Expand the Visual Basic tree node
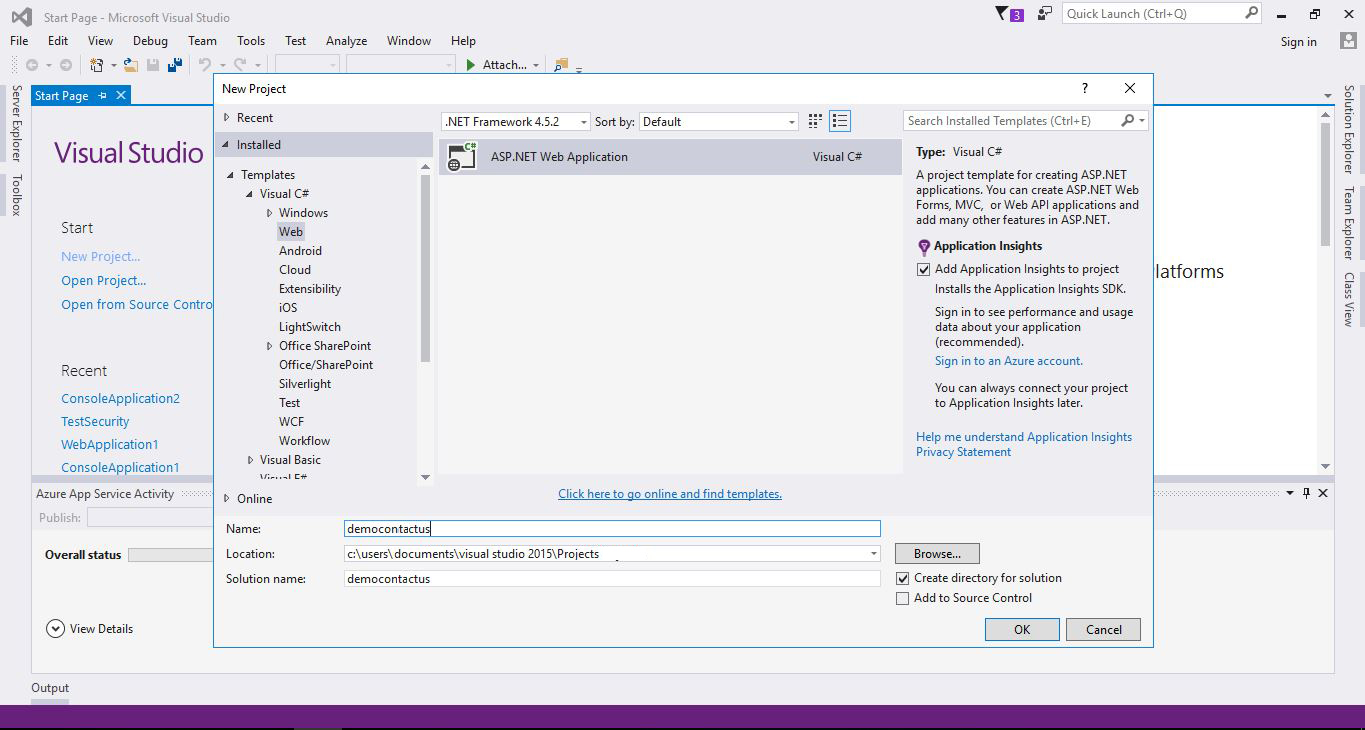The image size is (1365, 730). [x=251, y=460]
